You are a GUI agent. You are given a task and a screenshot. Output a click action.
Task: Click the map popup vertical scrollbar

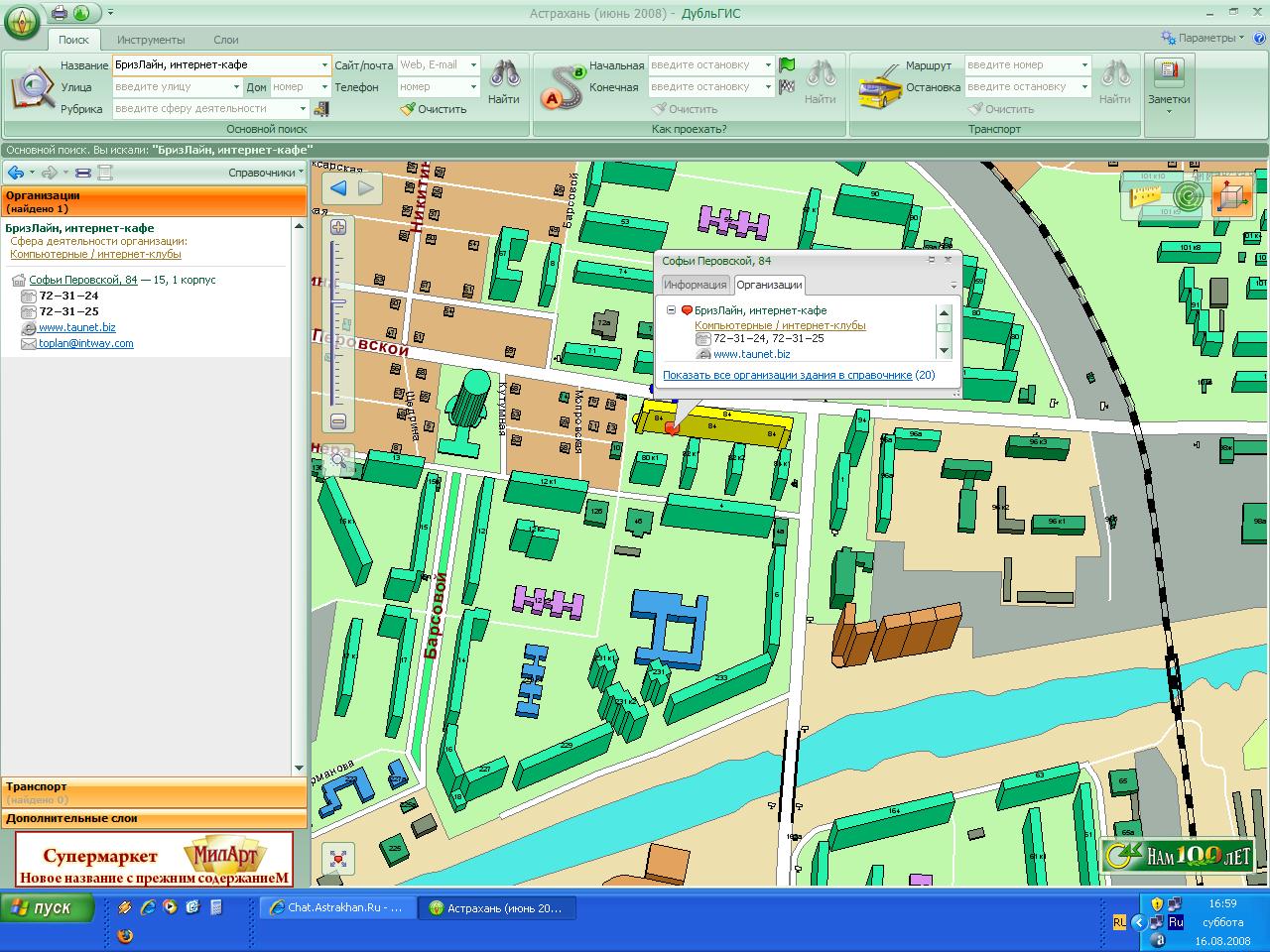point(944,331)
